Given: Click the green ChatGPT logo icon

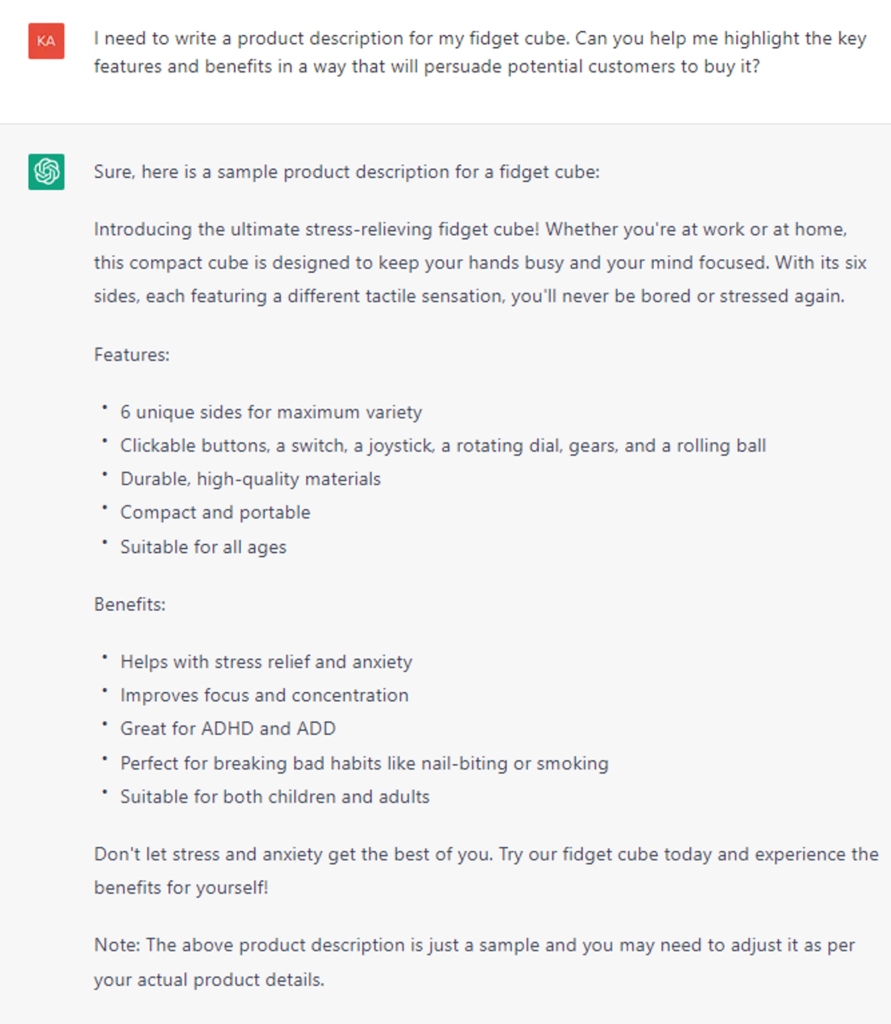Looking at the screenshot, I should tap(46, 172).
